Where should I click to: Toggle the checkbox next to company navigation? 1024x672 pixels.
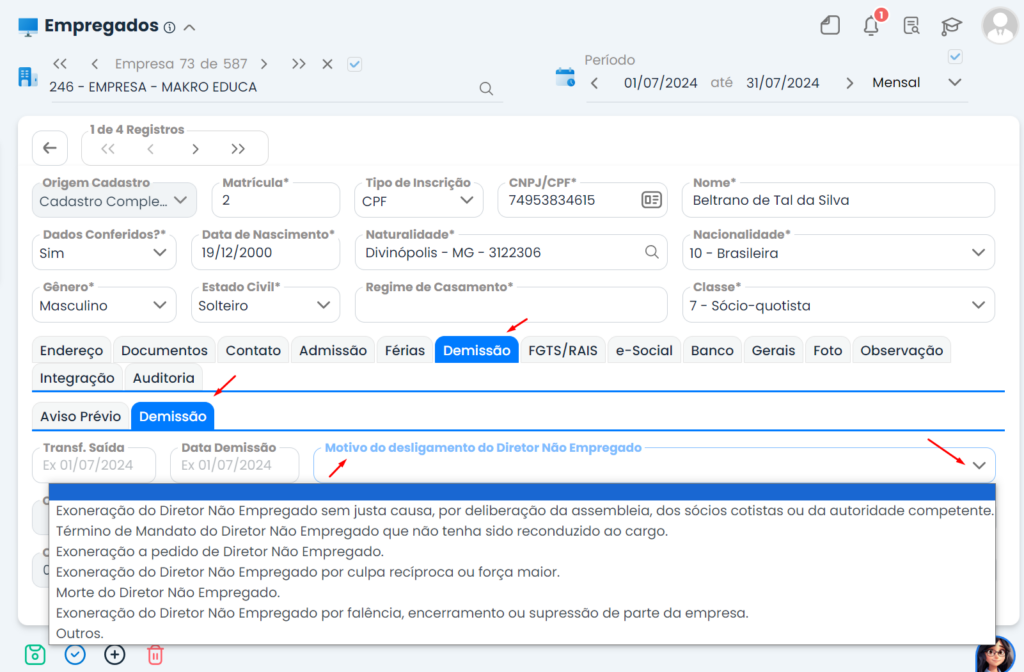coord(355,64)
